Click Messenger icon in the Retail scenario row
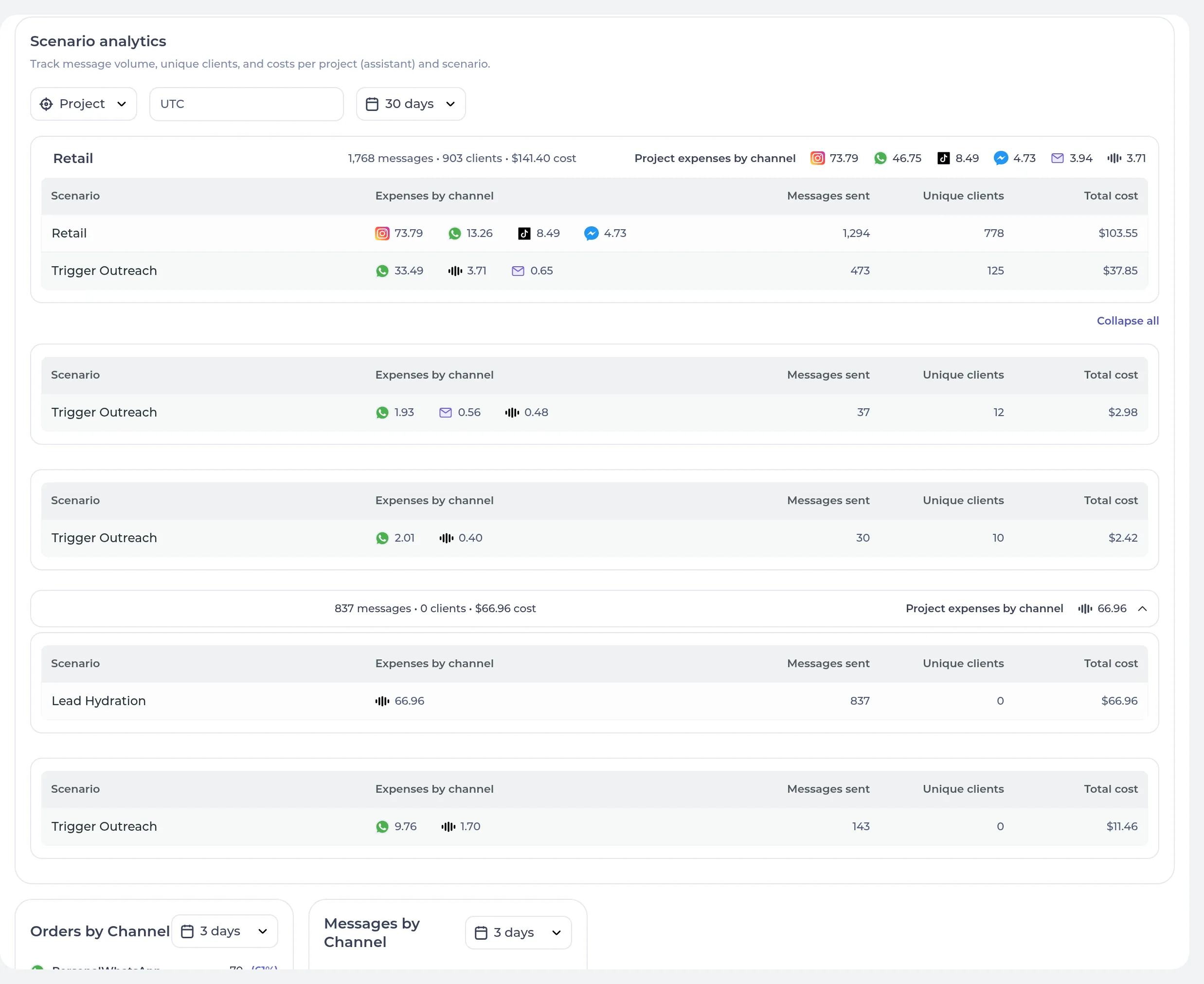The width and height of the screenshot is (1204, 984). 591,234
